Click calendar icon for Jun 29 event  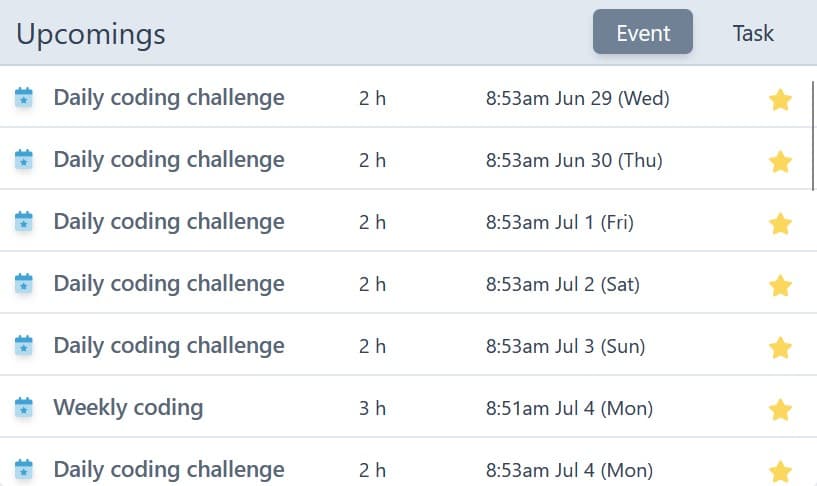pyautogui.click(x=23, y=97)
